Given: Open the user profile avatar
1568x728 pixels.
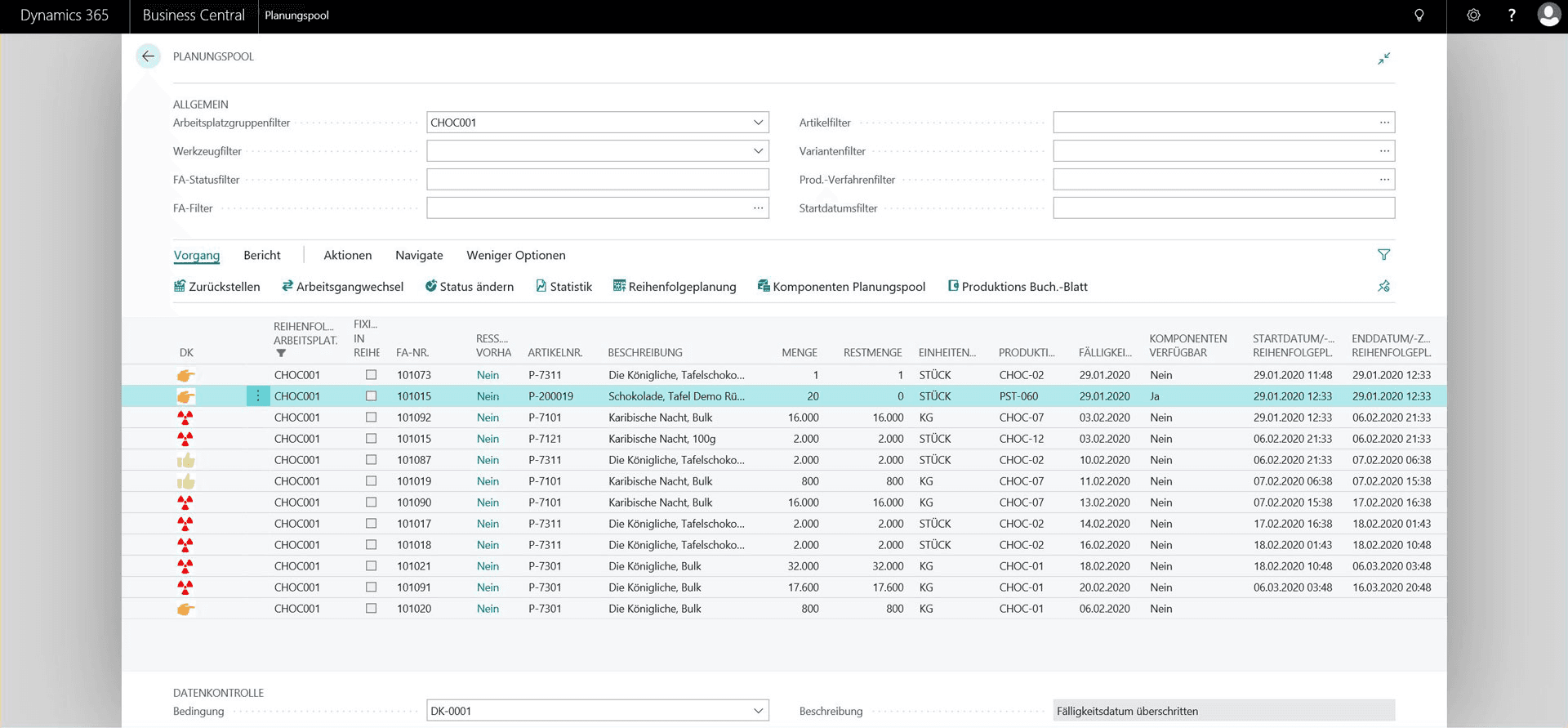Looking at the screenshot, I should pos(1548,15).
